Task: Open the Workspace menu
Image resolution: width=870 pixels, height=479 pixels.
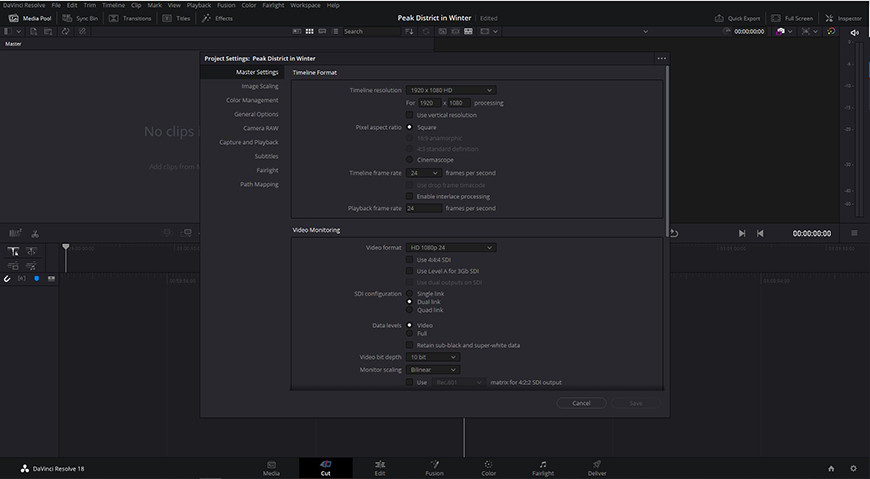Action: click(x=305, y=5)
